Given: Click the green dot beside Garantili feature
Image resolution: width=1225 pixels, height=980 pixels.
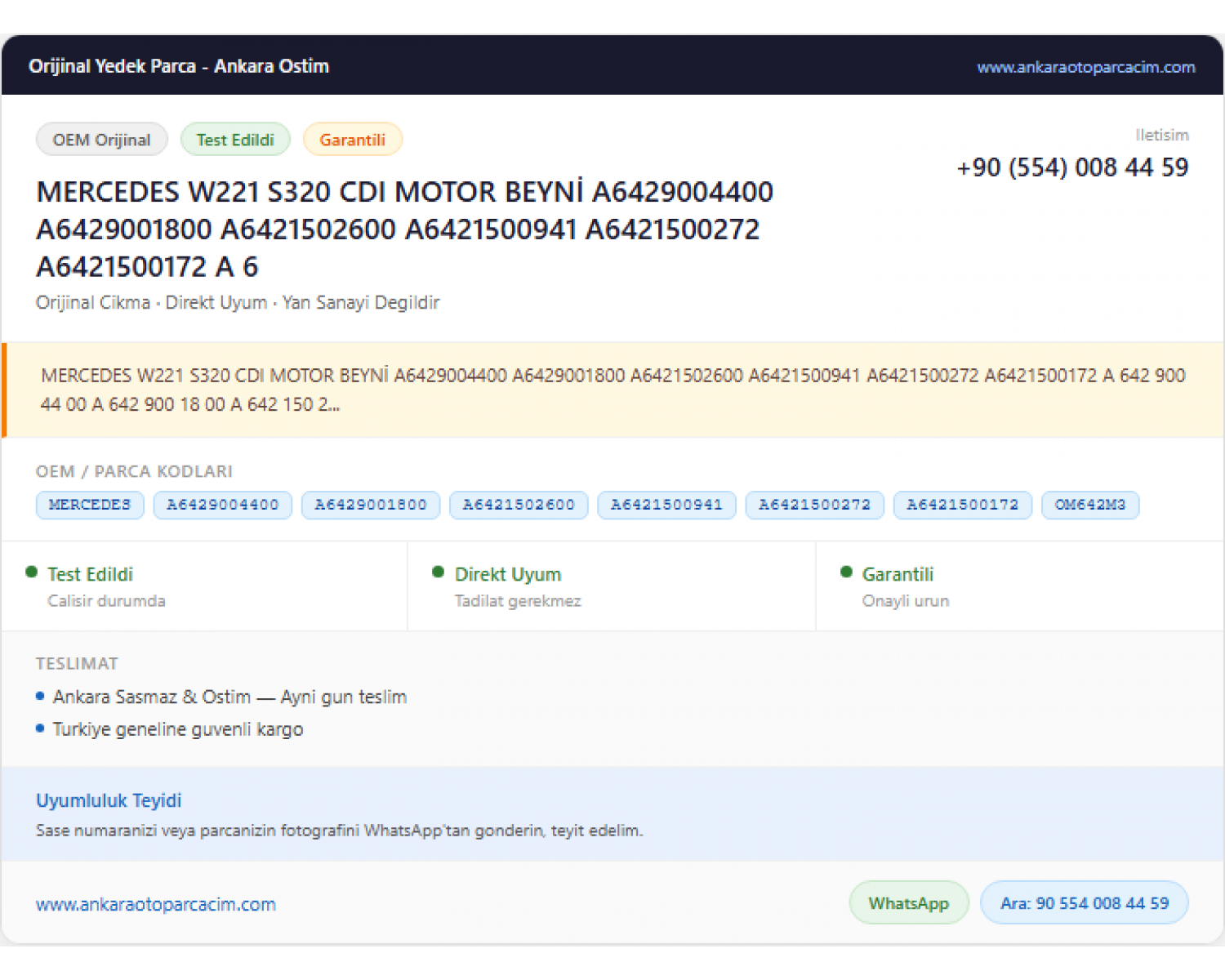Looking at the screenshot, I should coord(846,572).
